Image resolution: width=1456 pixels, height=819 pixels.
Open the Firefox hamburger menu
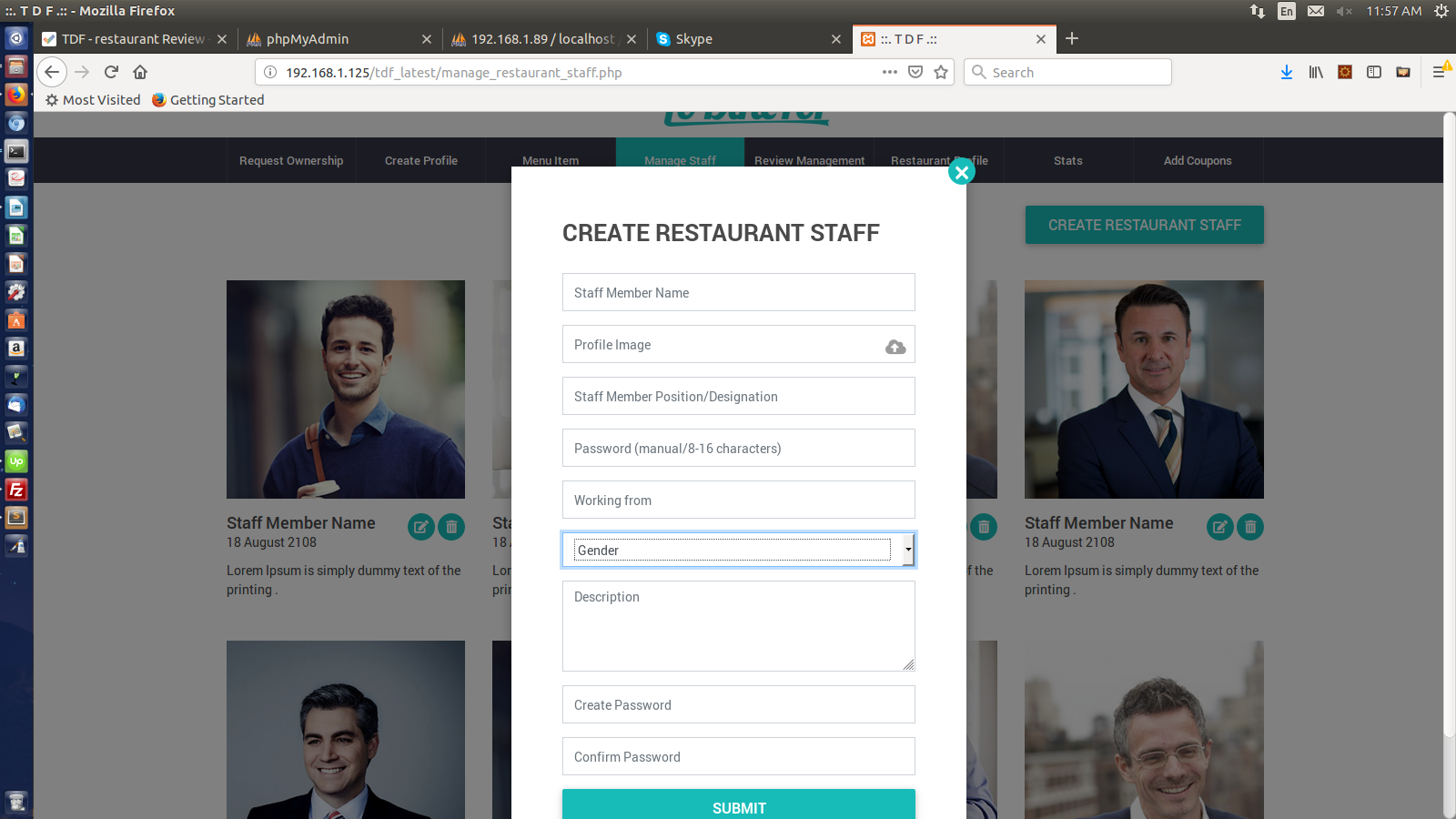click(1439, 72)
